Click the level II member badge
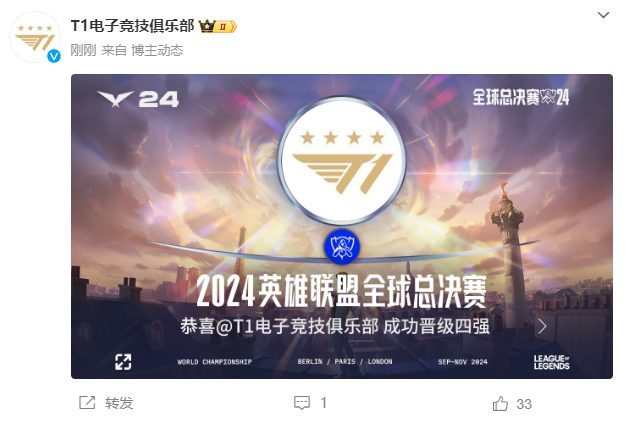The height and width of the screenshot is (421, 625). click(226, 27)
